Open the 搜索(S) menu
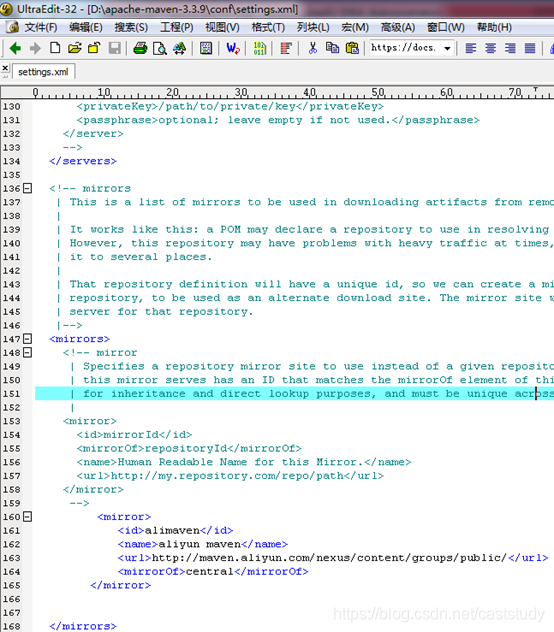The width and height of the screenshot is (554, 632). click(131, 27)
